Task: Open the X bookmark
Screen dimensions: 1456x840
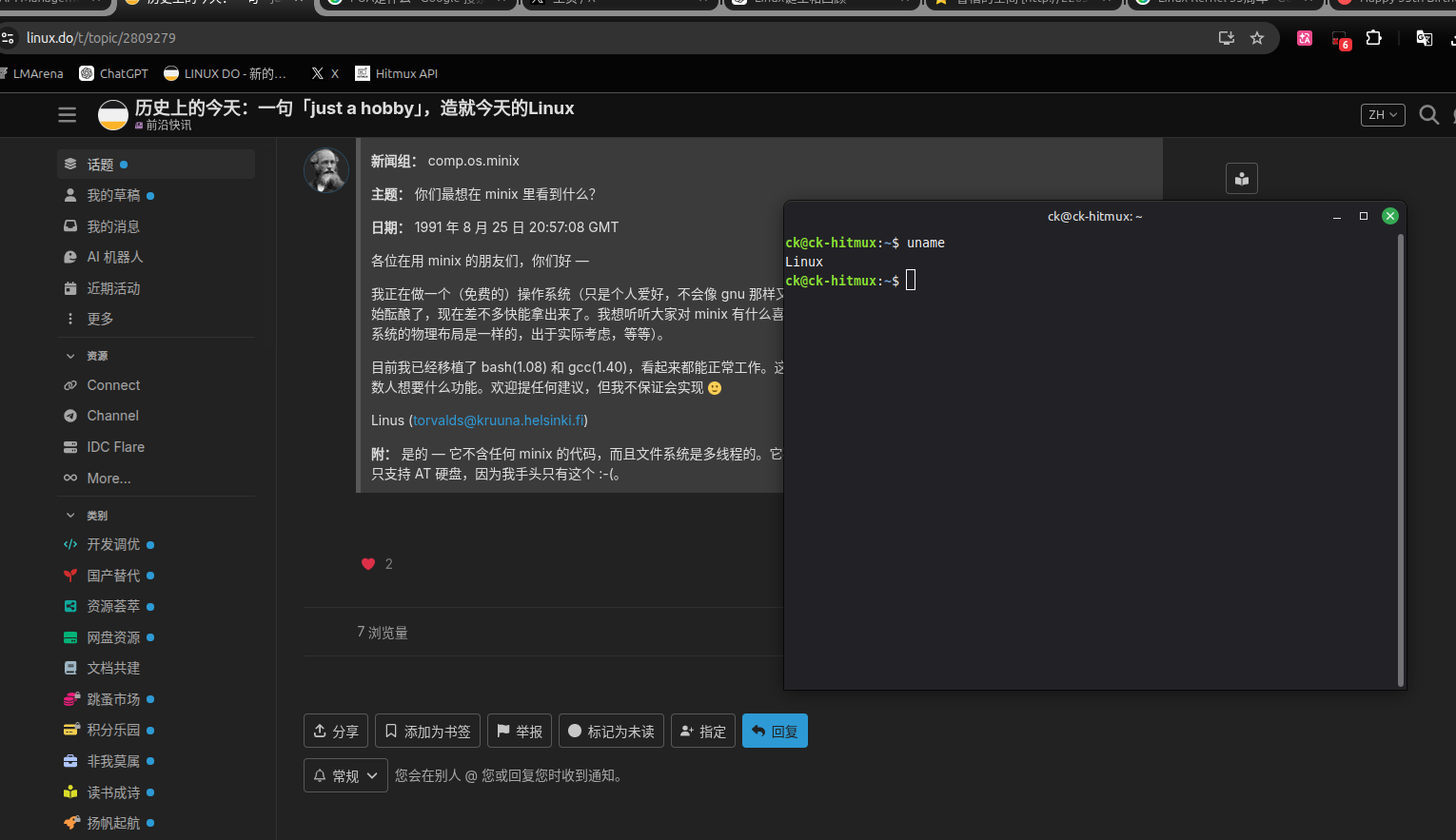Action: [325, 73]
